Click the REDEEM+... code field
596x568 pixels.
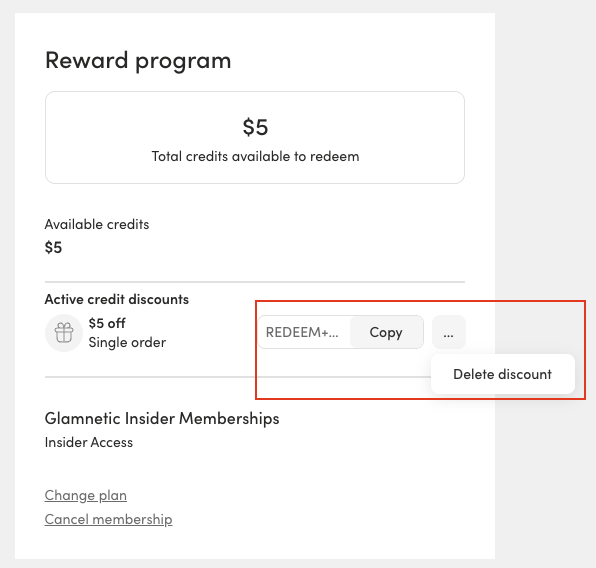click(x=304, y=332)
